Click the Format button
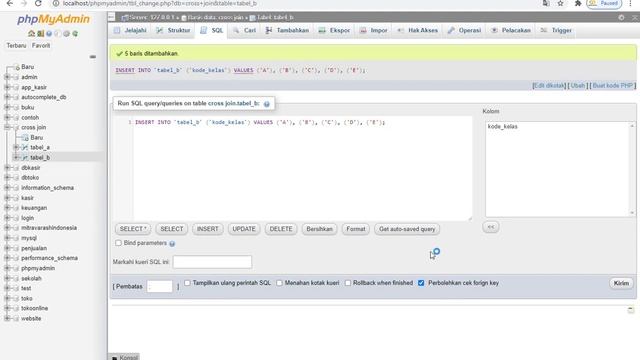The width and height of the screenshot is (640, 360). [x=356, y=229]
